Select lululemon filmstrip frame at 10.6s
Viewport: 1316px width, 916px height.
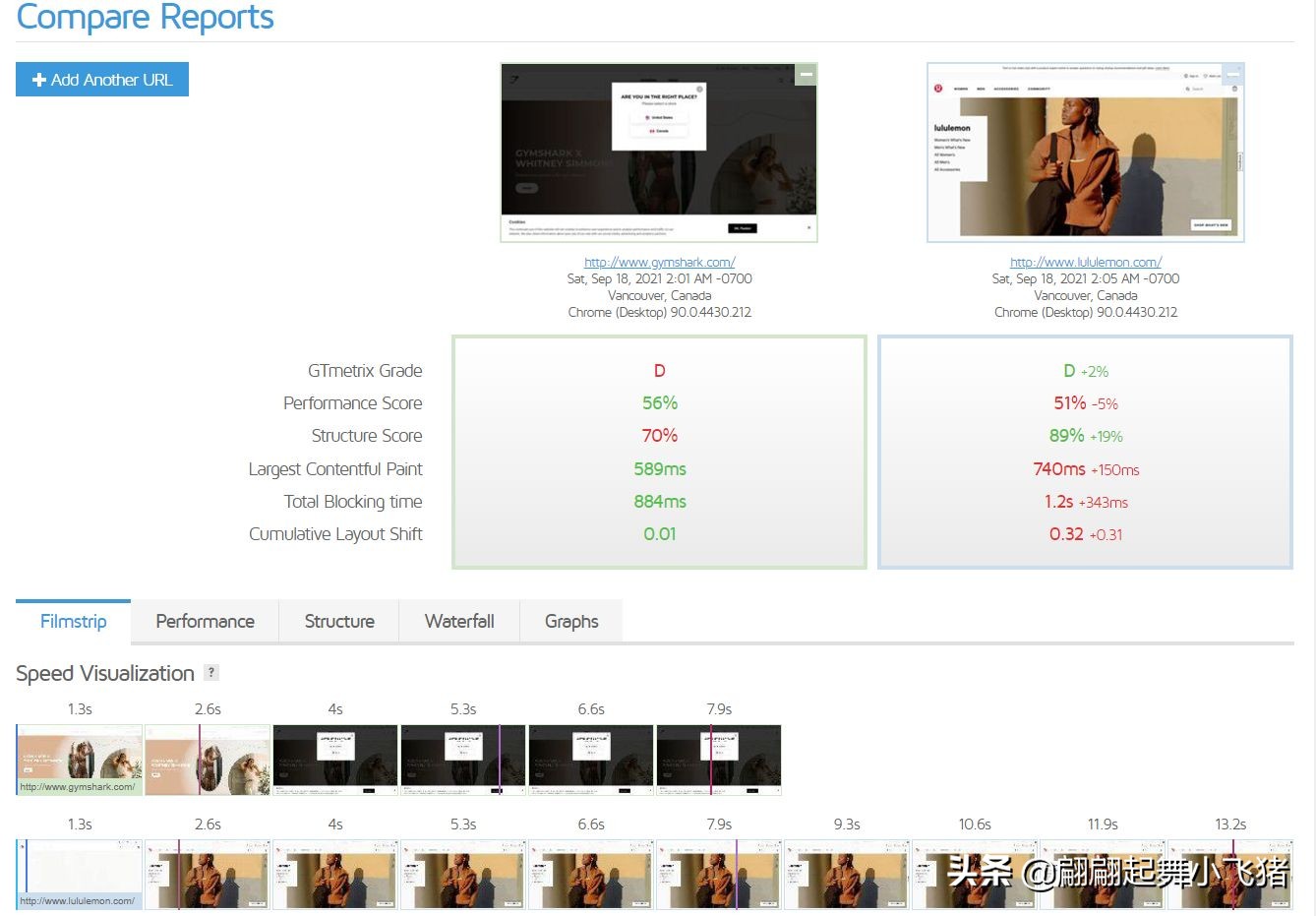tap(975, 874)
